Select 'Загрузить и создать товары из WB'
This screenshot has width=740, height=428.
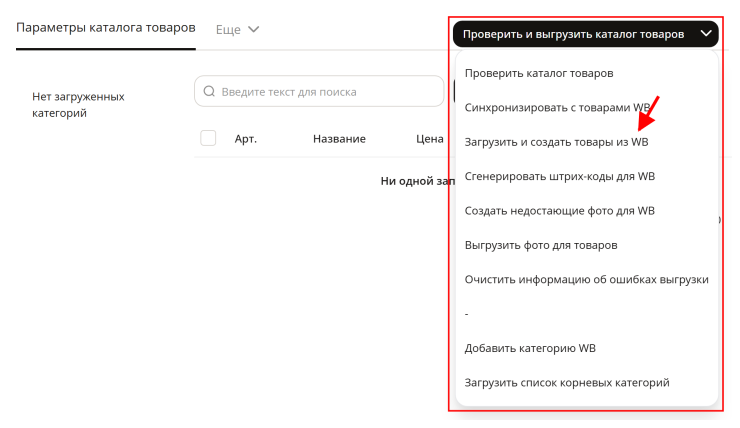[556, 142]
